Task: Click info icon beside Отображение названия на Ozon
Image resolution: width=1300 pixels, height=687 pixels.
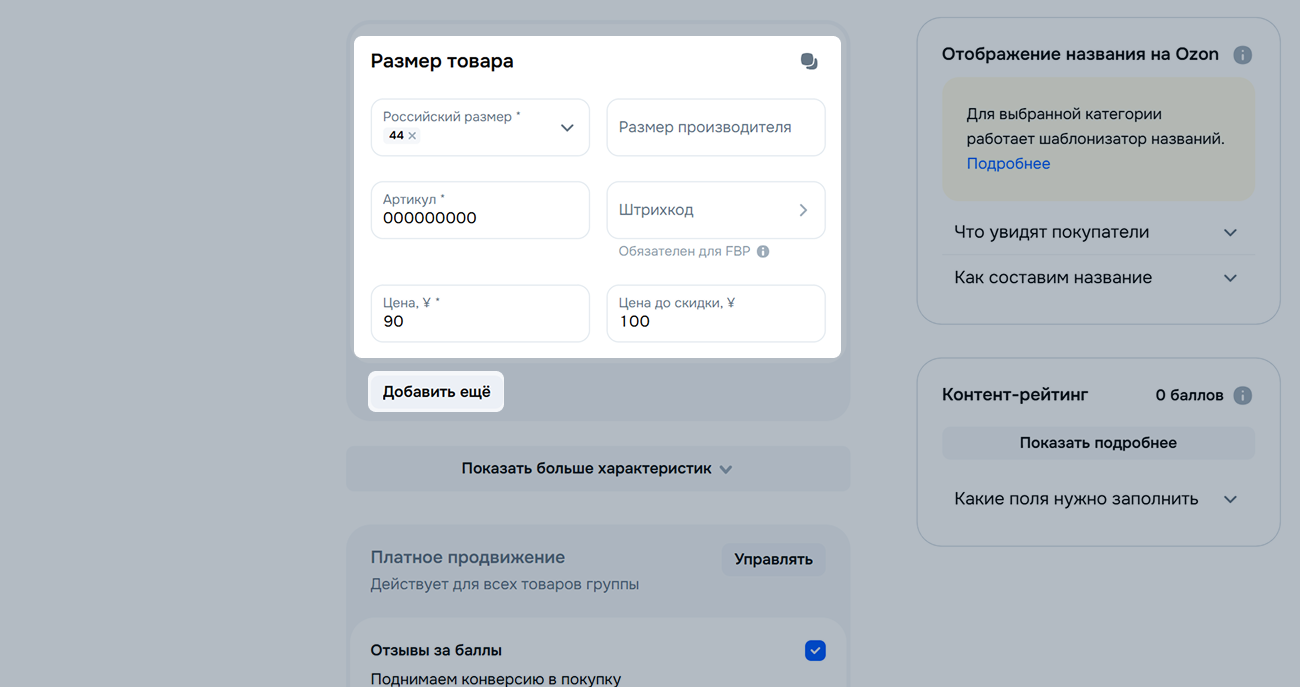Action: coord(1242,55)
